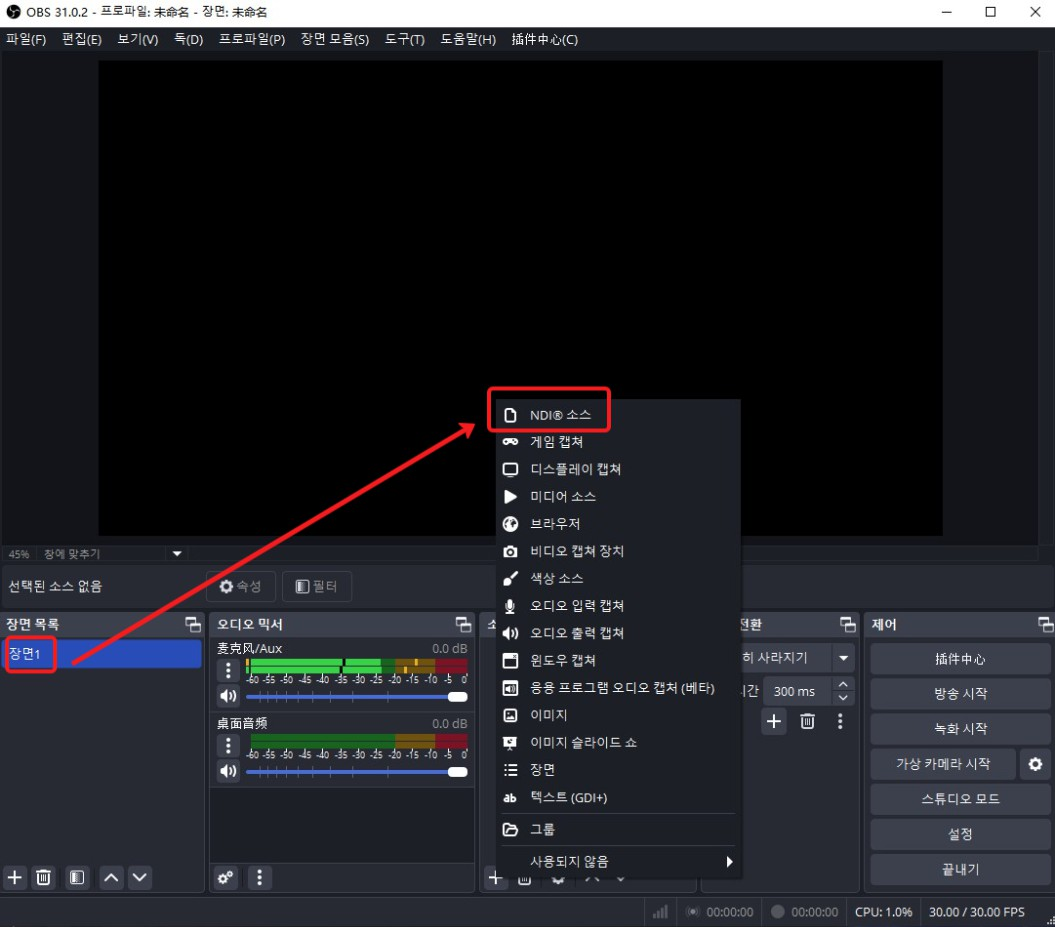Open virtual camera settings gear icon
The width and height of the screenshot is (1055, 927).
click(x=1035, y=764)
